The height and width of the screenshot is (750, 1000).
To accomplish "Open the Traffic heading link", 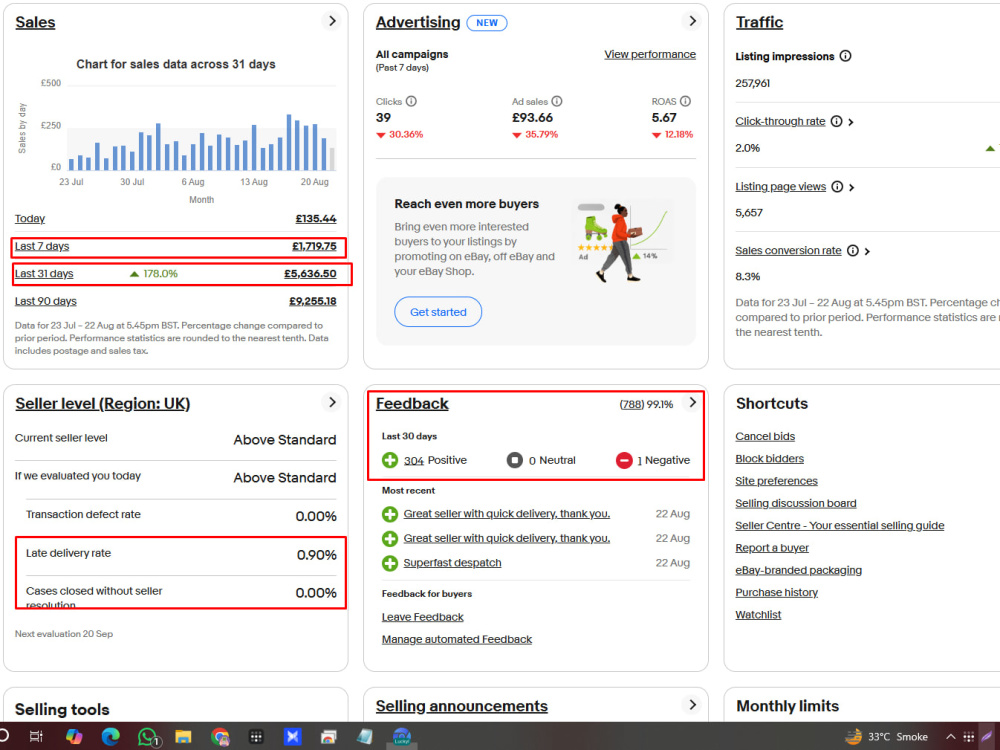I will pyautogui.click(x=759, y=22).
